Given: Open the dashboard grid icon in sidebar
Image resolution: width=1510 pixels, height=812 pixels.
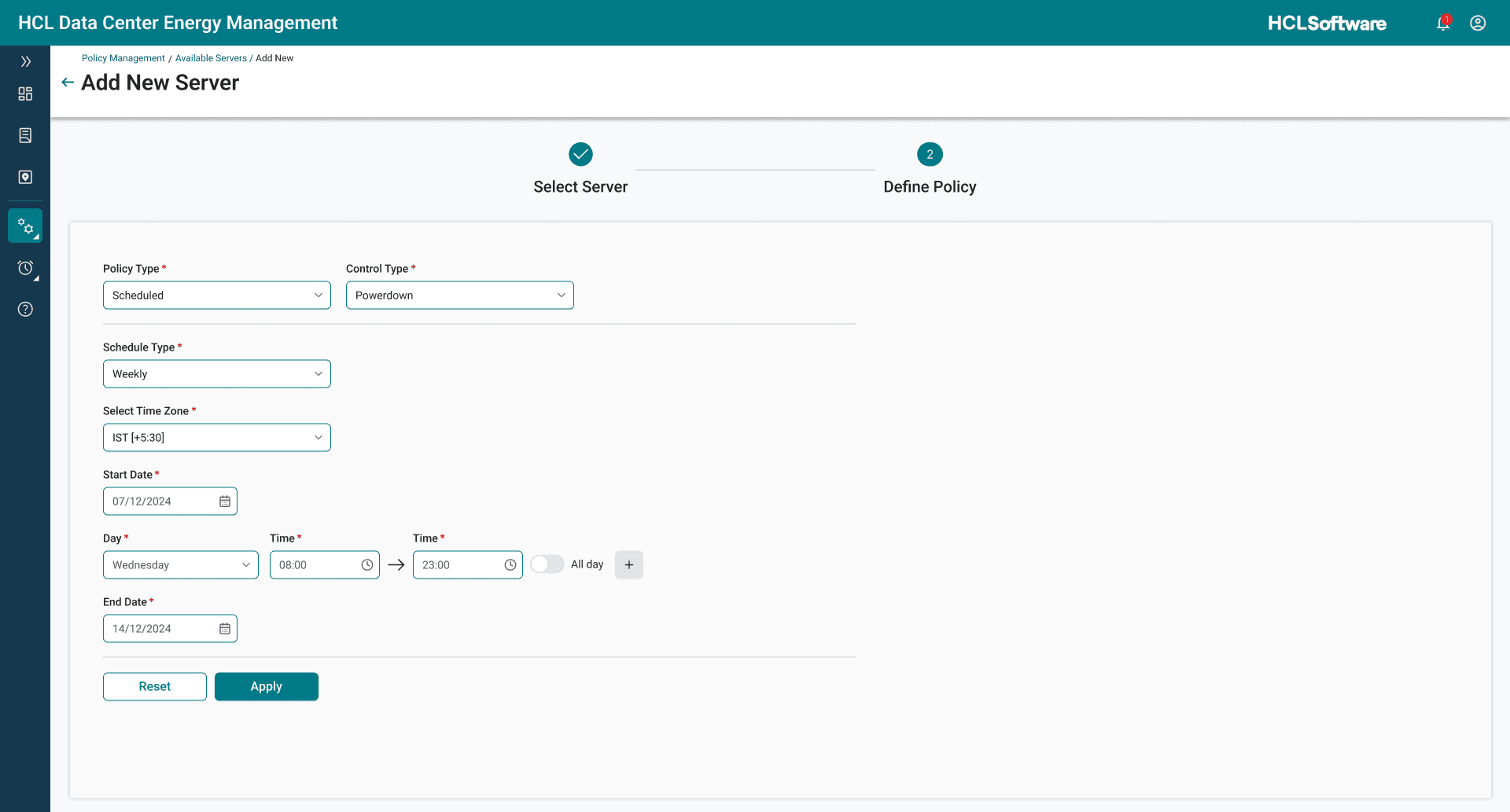Looking at the screenshot, I should click(x=25, y=94).
